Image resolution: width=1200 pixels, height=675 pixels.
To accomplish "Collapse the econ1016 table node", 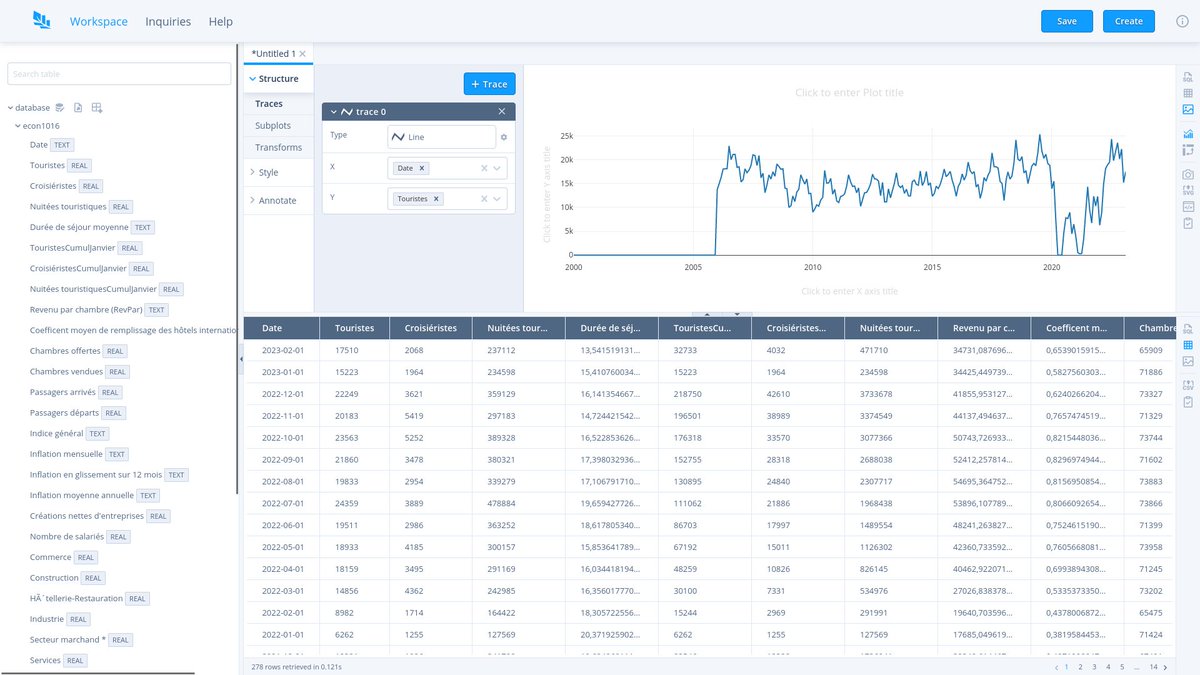I will click(18, 126).
